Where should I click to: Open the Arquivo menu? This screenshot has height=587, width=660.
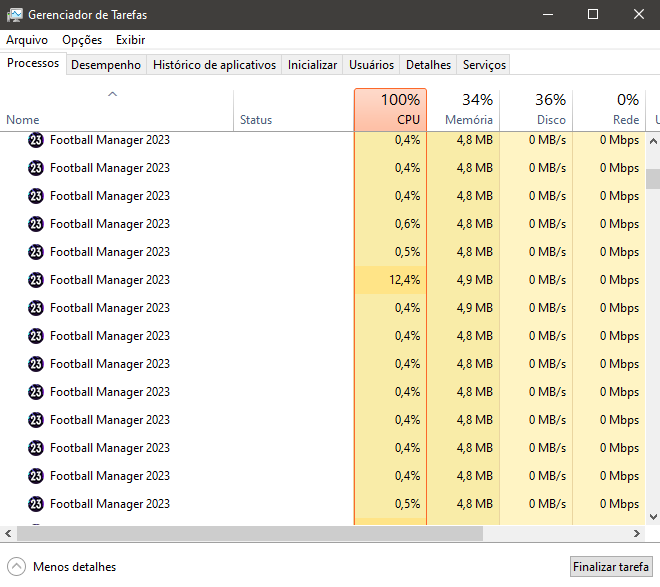click(27, 40)
